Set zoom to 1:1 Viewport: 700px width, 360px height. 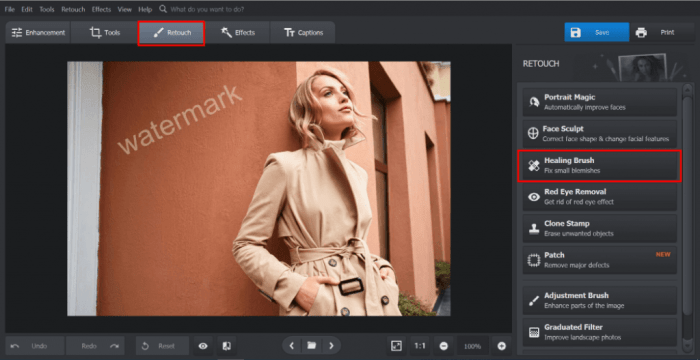420,346
